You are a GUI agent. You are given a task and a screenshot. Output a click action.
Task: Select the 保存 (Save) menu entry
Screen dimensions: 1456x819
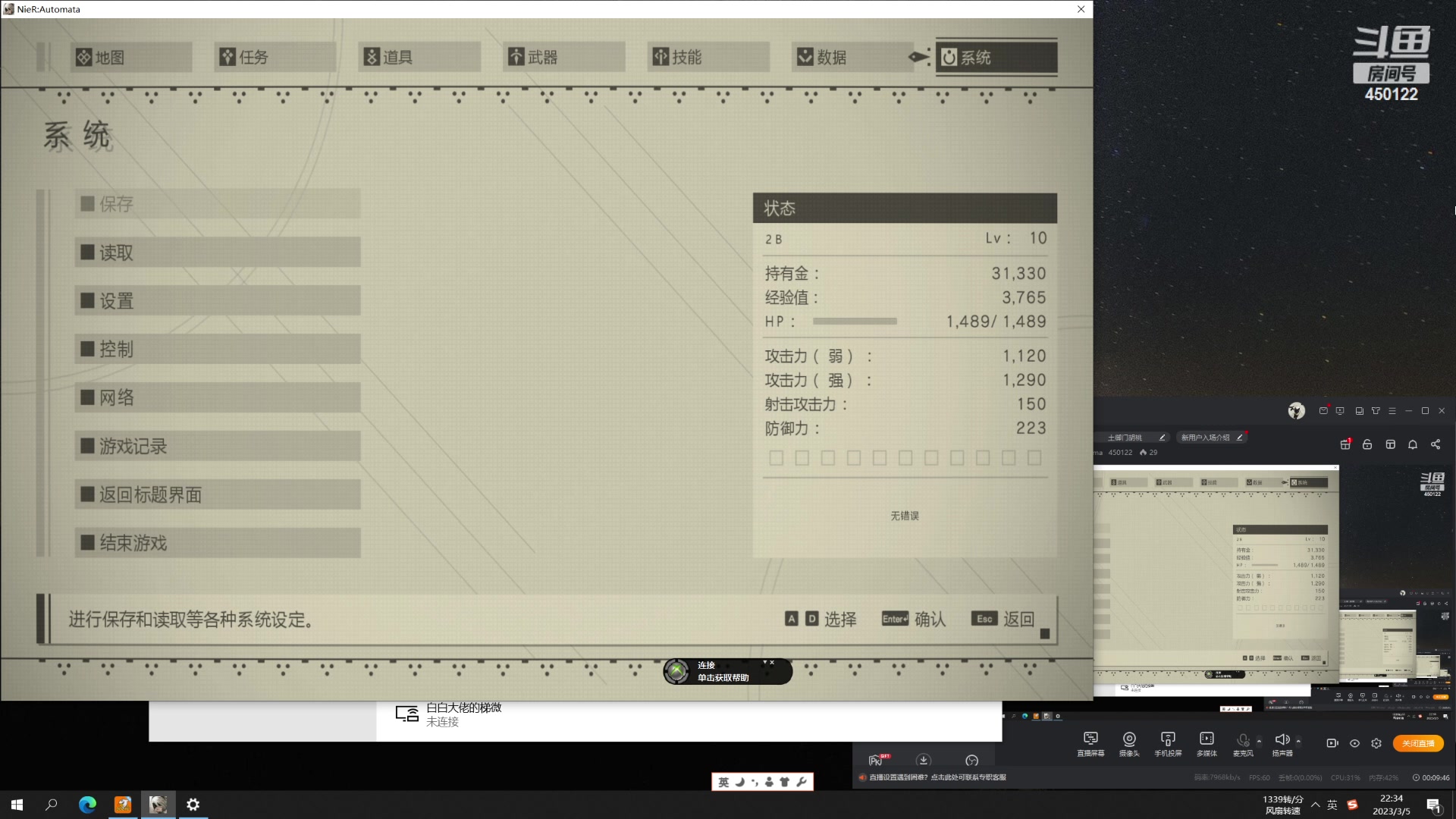[x=218, y=204]
